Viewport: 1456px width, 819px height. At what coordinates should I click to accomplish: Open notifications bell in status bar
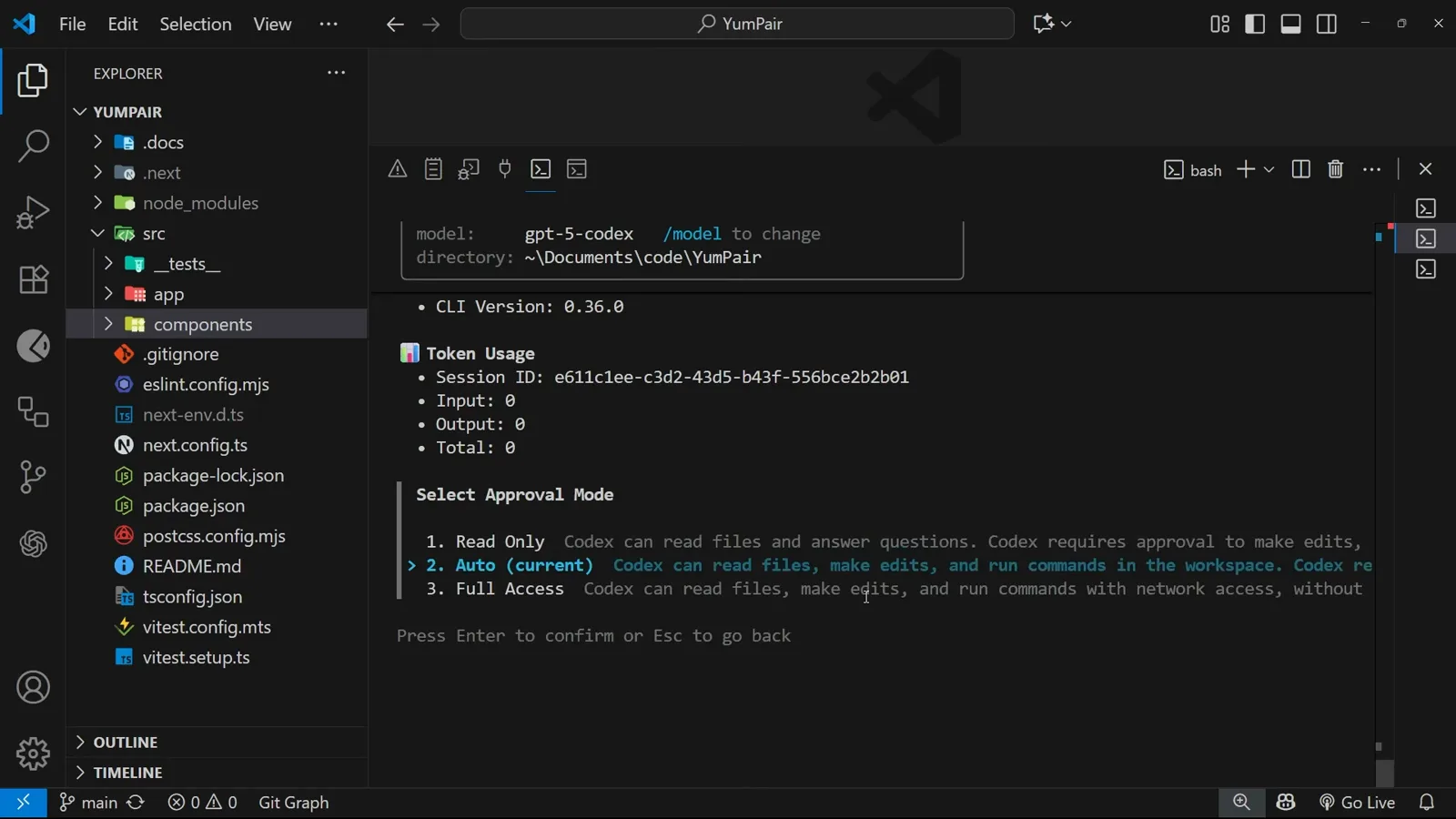coord(1427,803)
